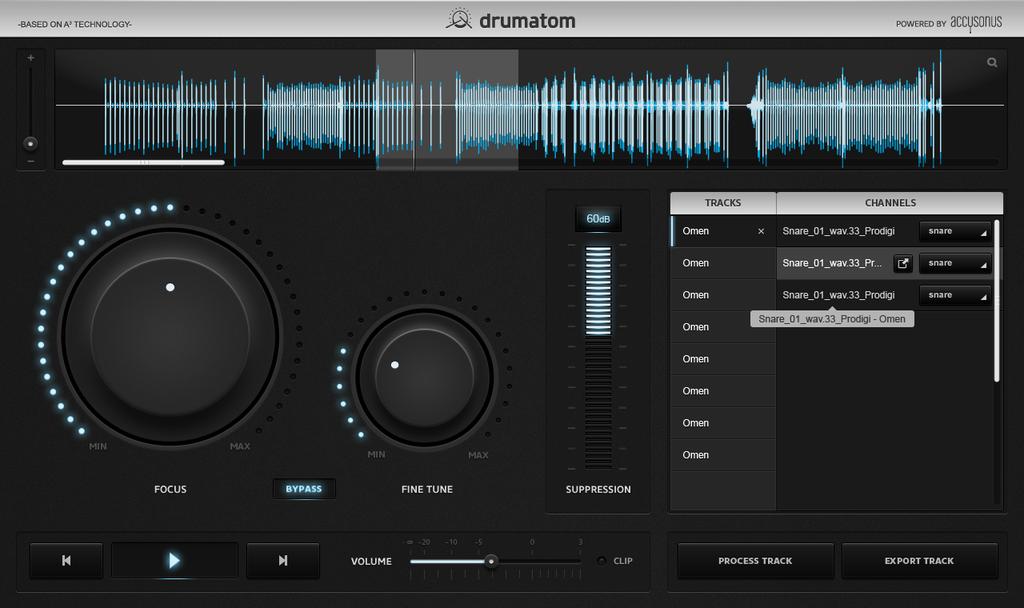Click the large FOCUS knob
This screenshot has width=1024, height=608.
[170, 336]
